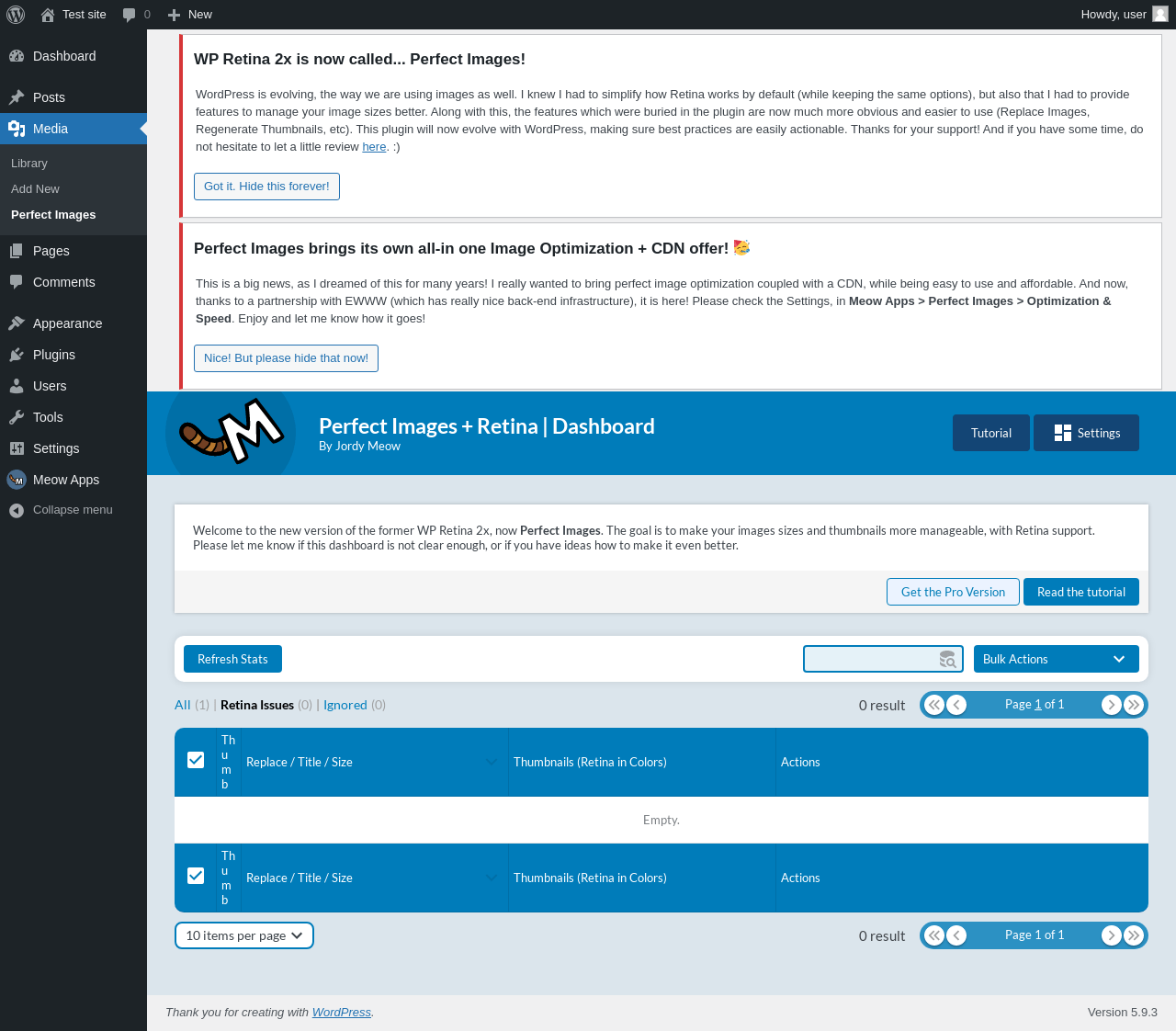Click the Tools wrench icon
This screenshot has width=1176, height=1031.
(x=17, y=417)
